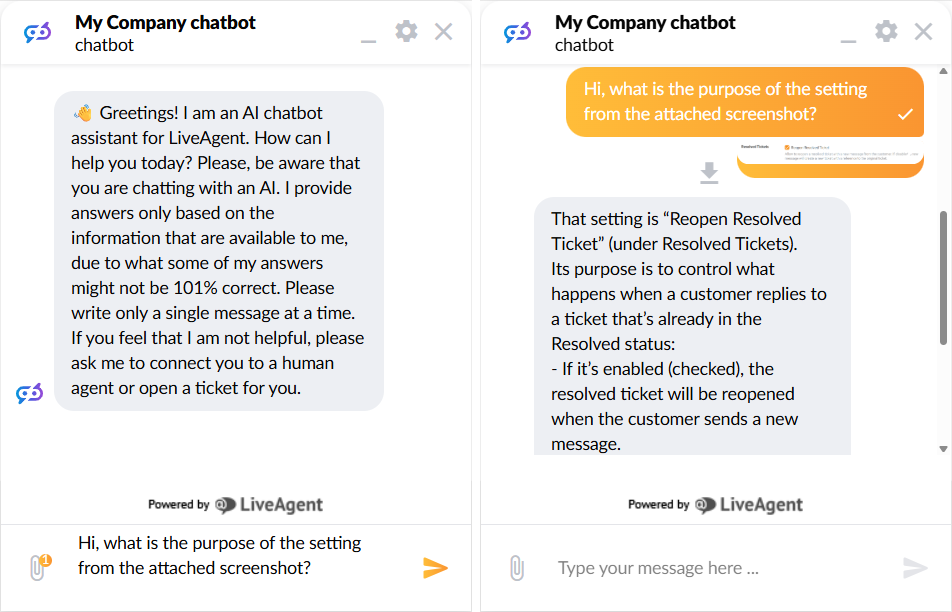This screenshot has width=952, height=612.
Task: Open settings gear in the greeting chat window
Action: pyautogui.click(x=406, y=31)
